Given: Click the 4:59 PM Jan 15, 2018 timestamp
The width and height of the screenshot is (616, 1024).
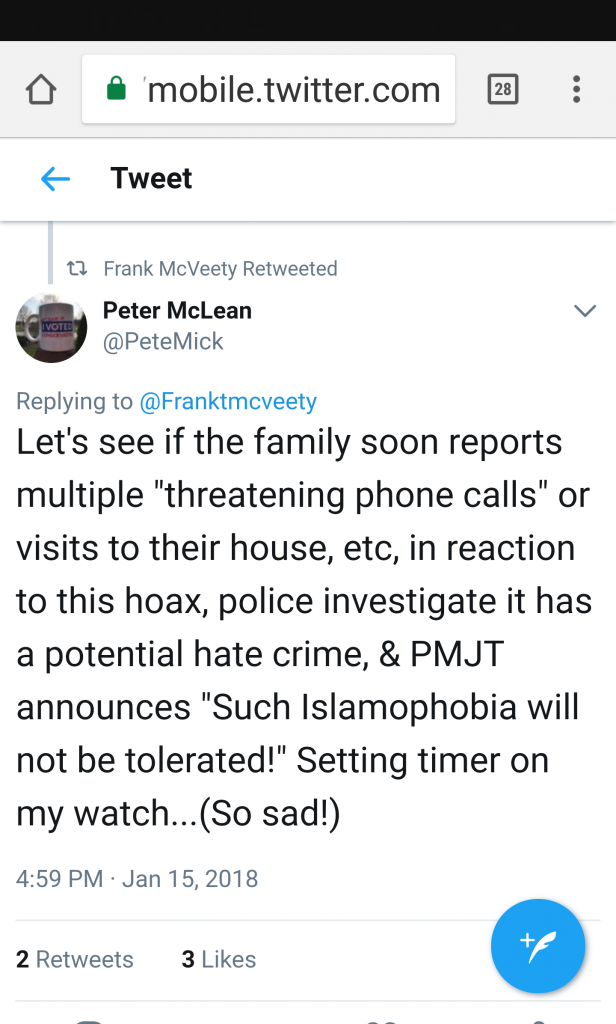Looking at the screenshot, I should [x=137, y=879].
